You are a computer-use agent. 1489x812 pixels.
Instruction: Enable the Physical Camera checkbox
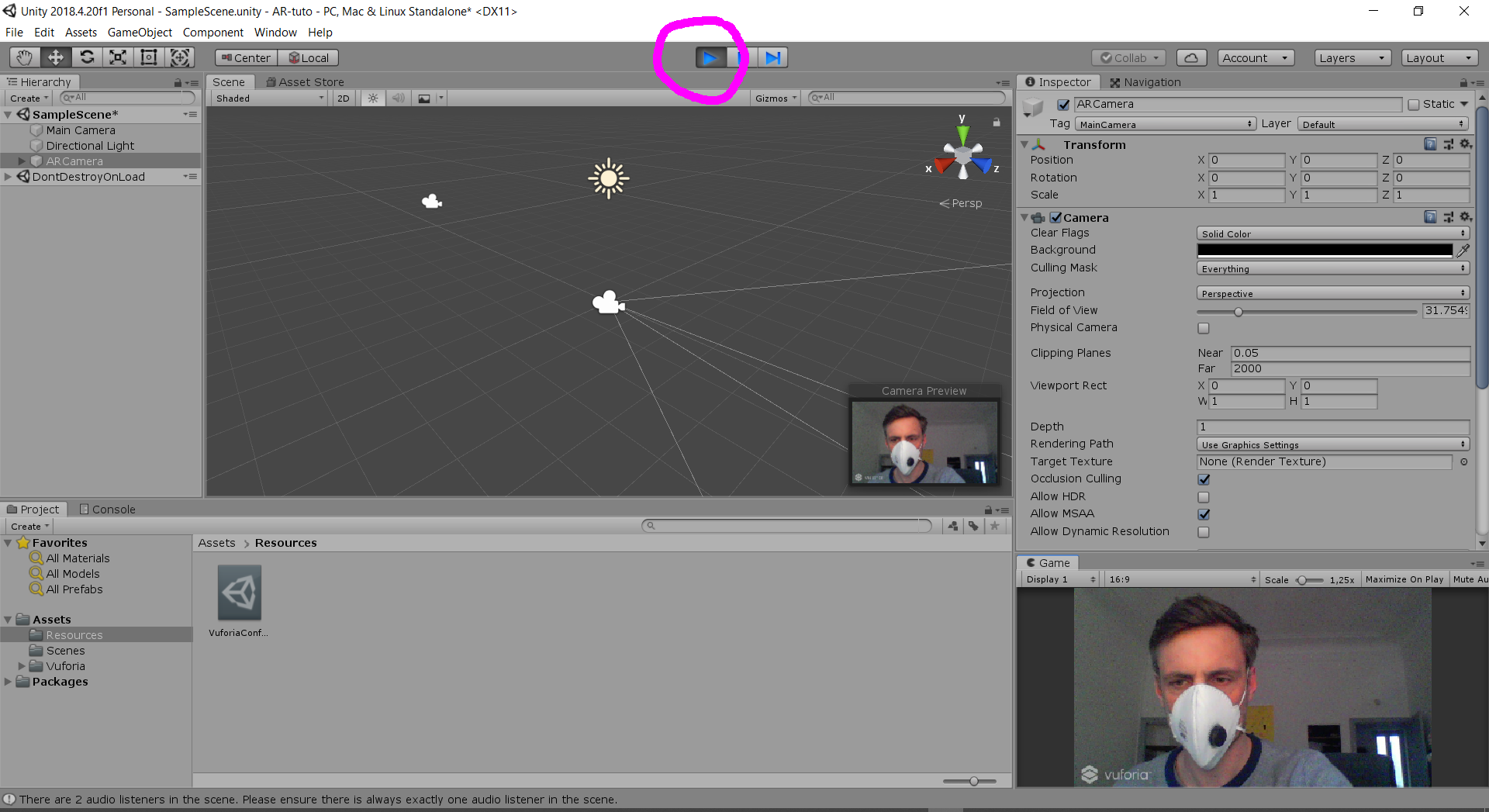(x=1204, y=328)
